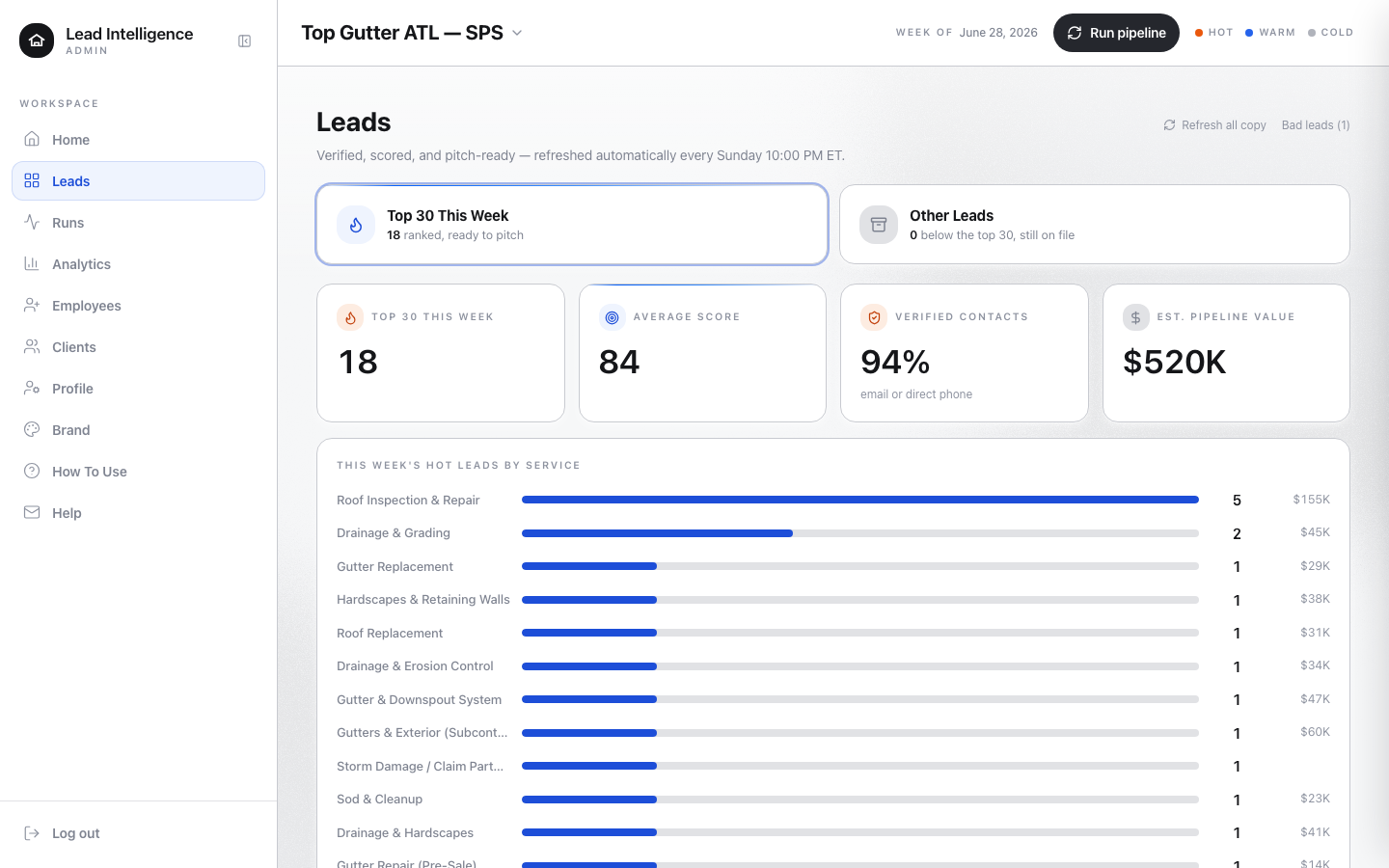Open Analytics via the bar-chart icon
The image size is (1389, 868).
[x=32, y=263]
